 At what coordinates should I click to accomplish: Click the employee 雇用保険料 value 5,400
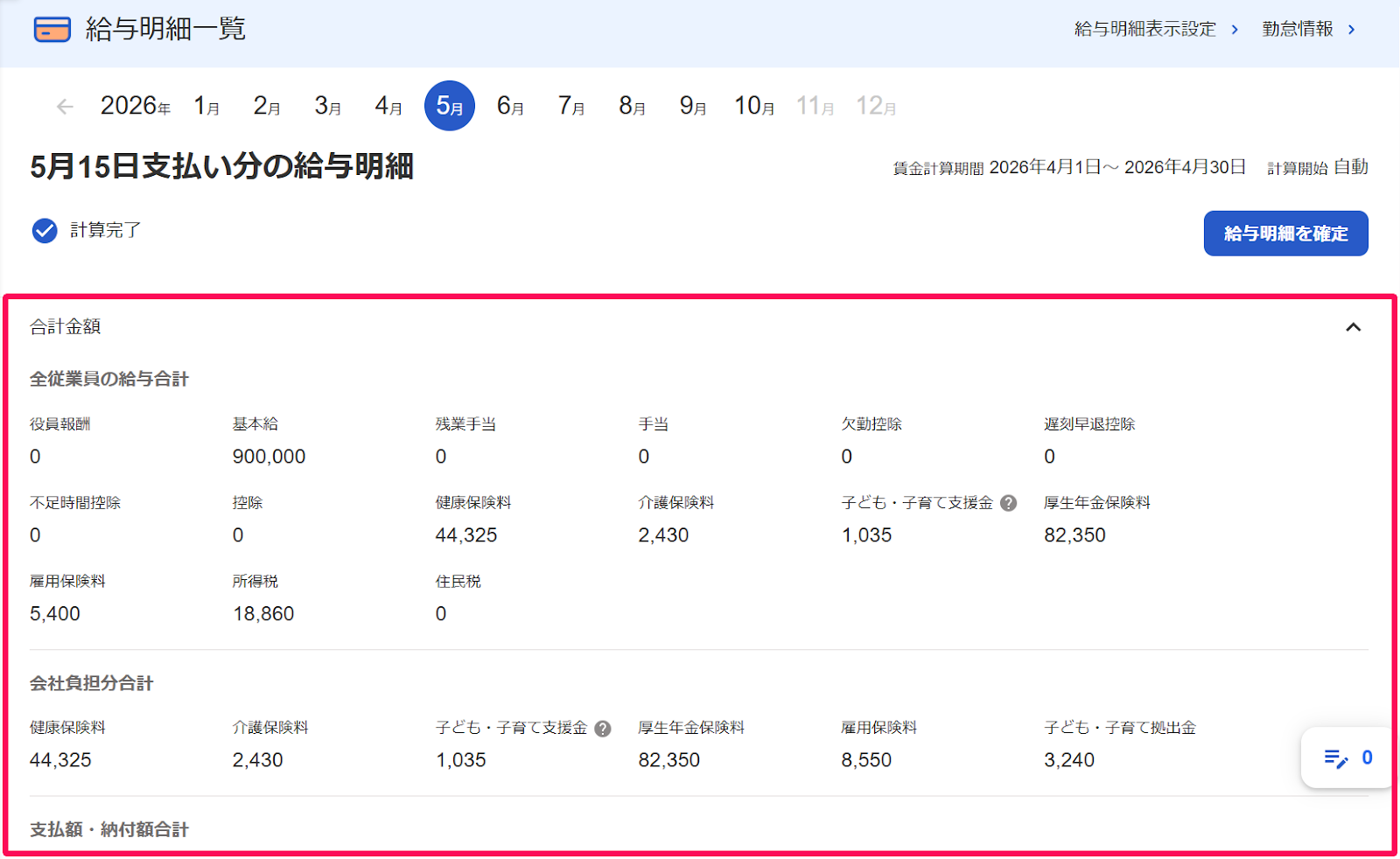pos(55,614)
